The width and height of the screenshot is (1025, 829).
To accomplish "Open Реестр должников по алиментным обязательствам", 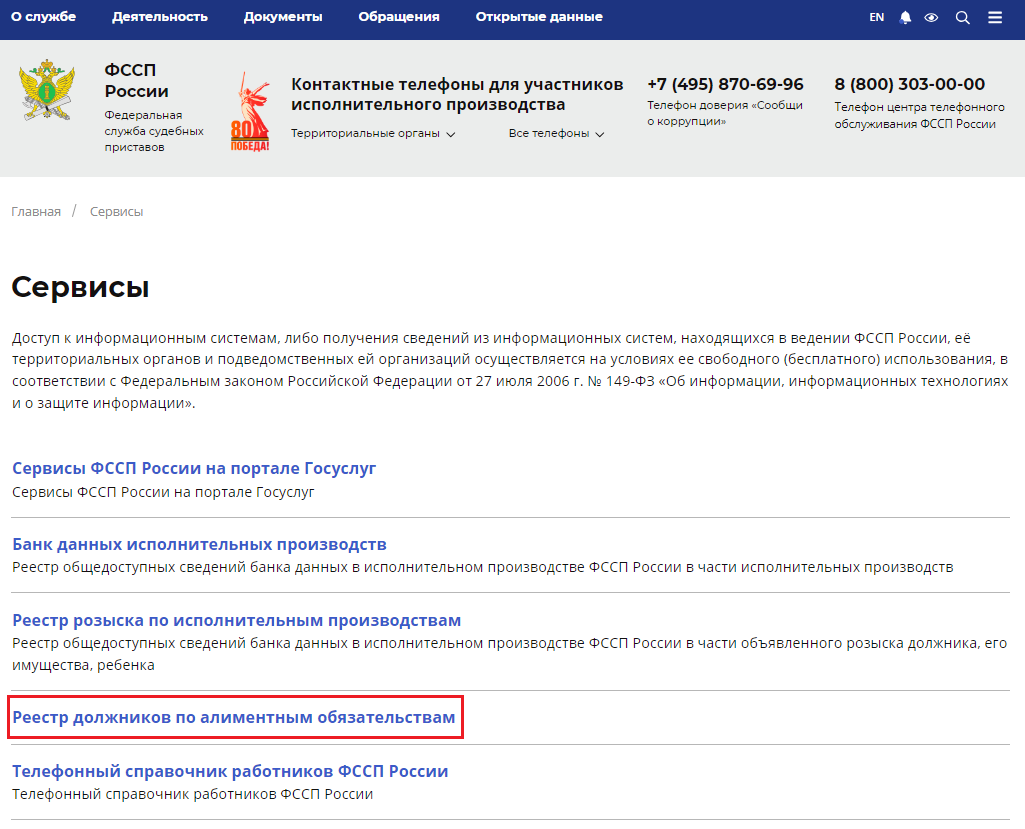I will point(234,718).
